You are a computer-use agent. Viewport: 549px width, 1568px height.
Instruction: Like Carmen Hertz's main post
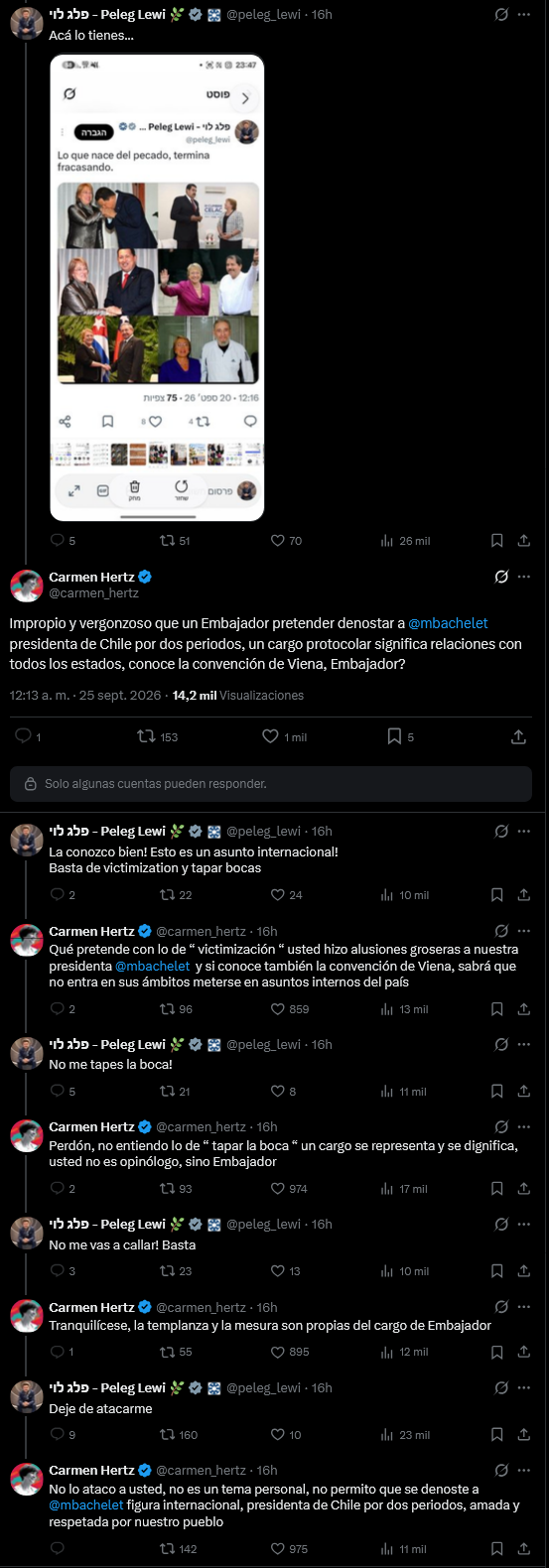click(270, 736)
